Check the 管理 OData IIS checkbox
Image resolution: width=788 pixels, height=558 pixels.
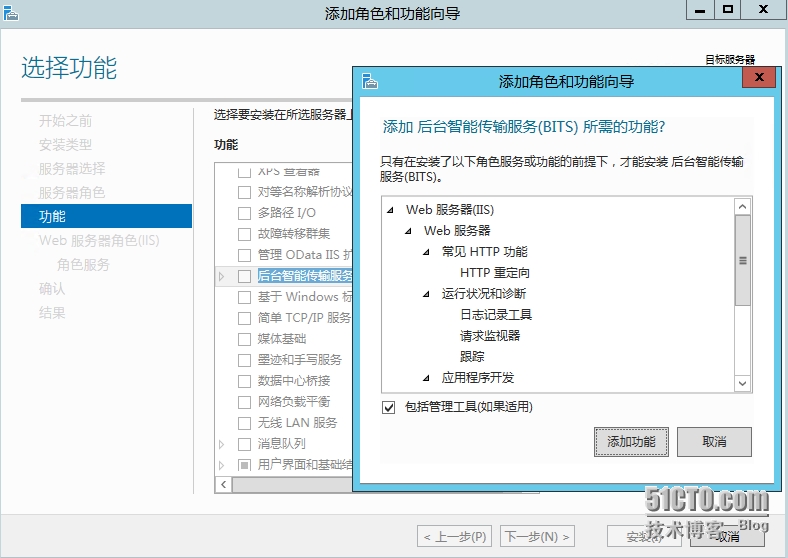(x=244, y=255)
